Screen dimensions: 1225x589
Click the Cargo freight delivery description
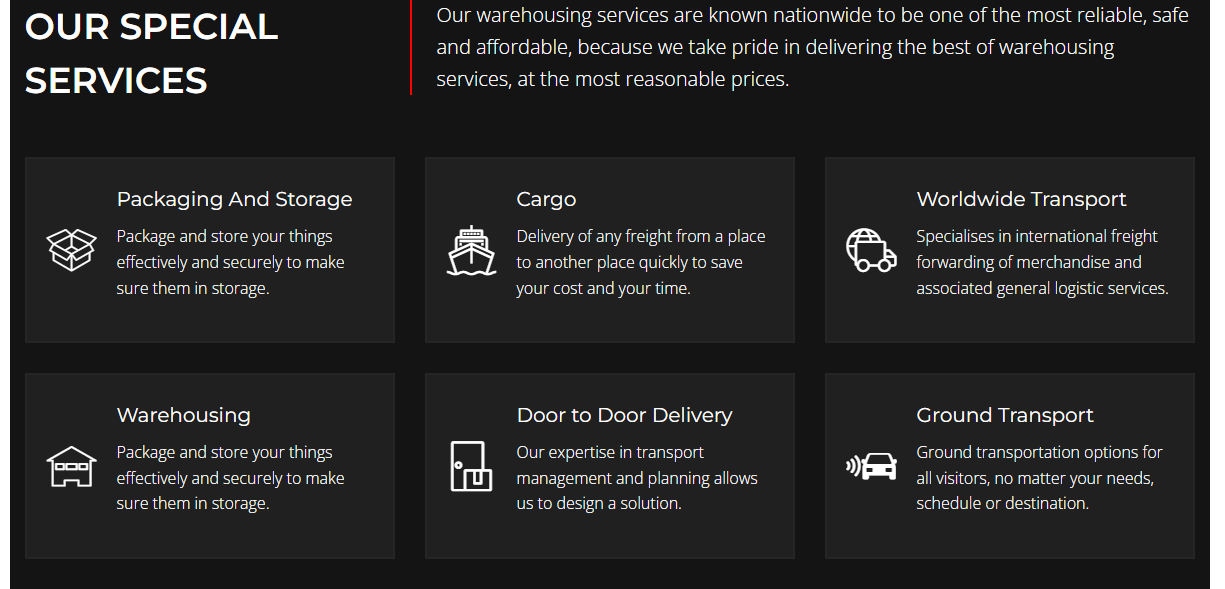pos(640,262)
